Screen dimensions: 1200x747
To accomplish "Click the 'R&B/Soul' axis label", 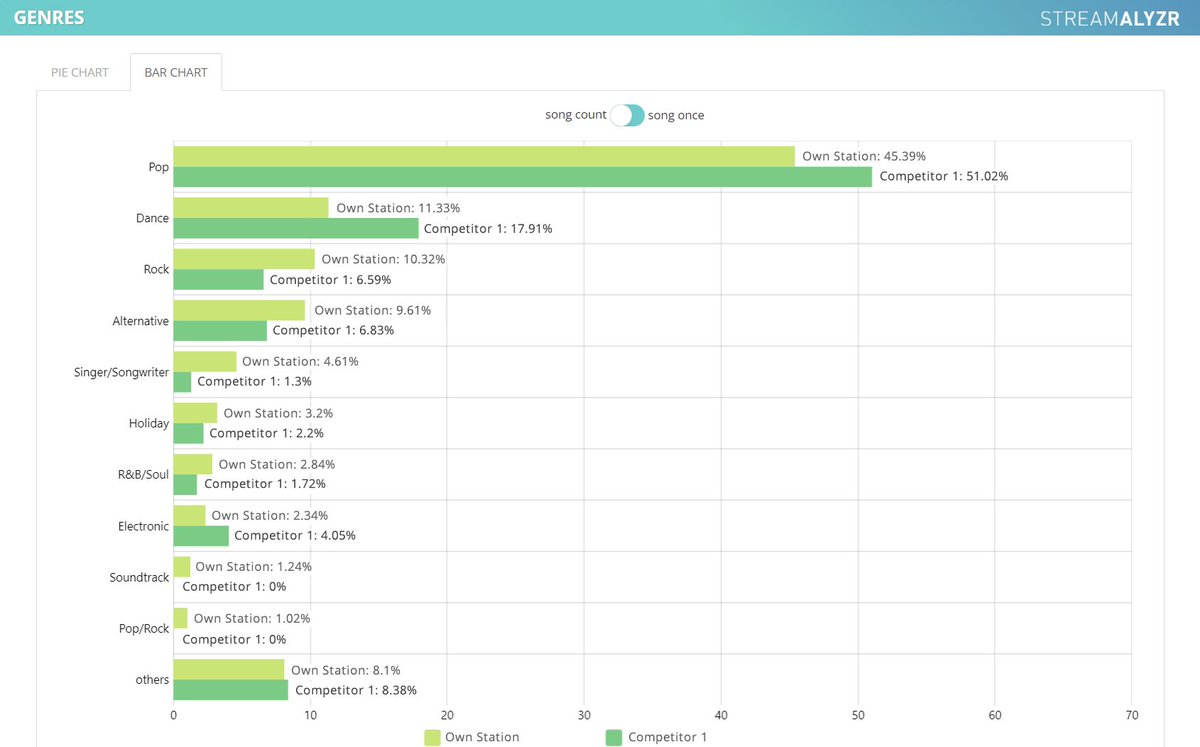I will tap(144, 474).
